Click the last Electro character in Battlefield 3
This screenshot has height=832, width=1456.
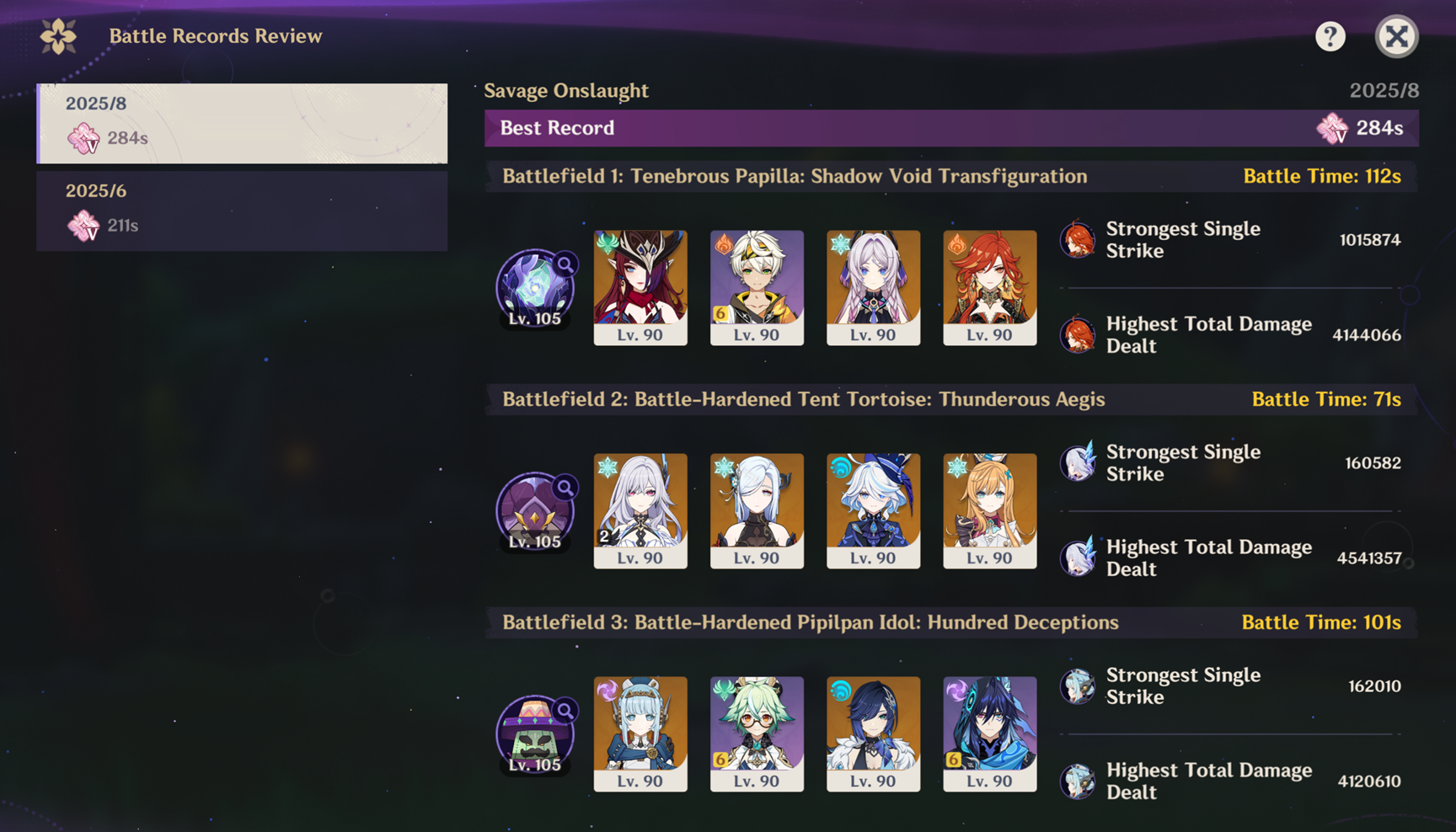pos(990,733)
